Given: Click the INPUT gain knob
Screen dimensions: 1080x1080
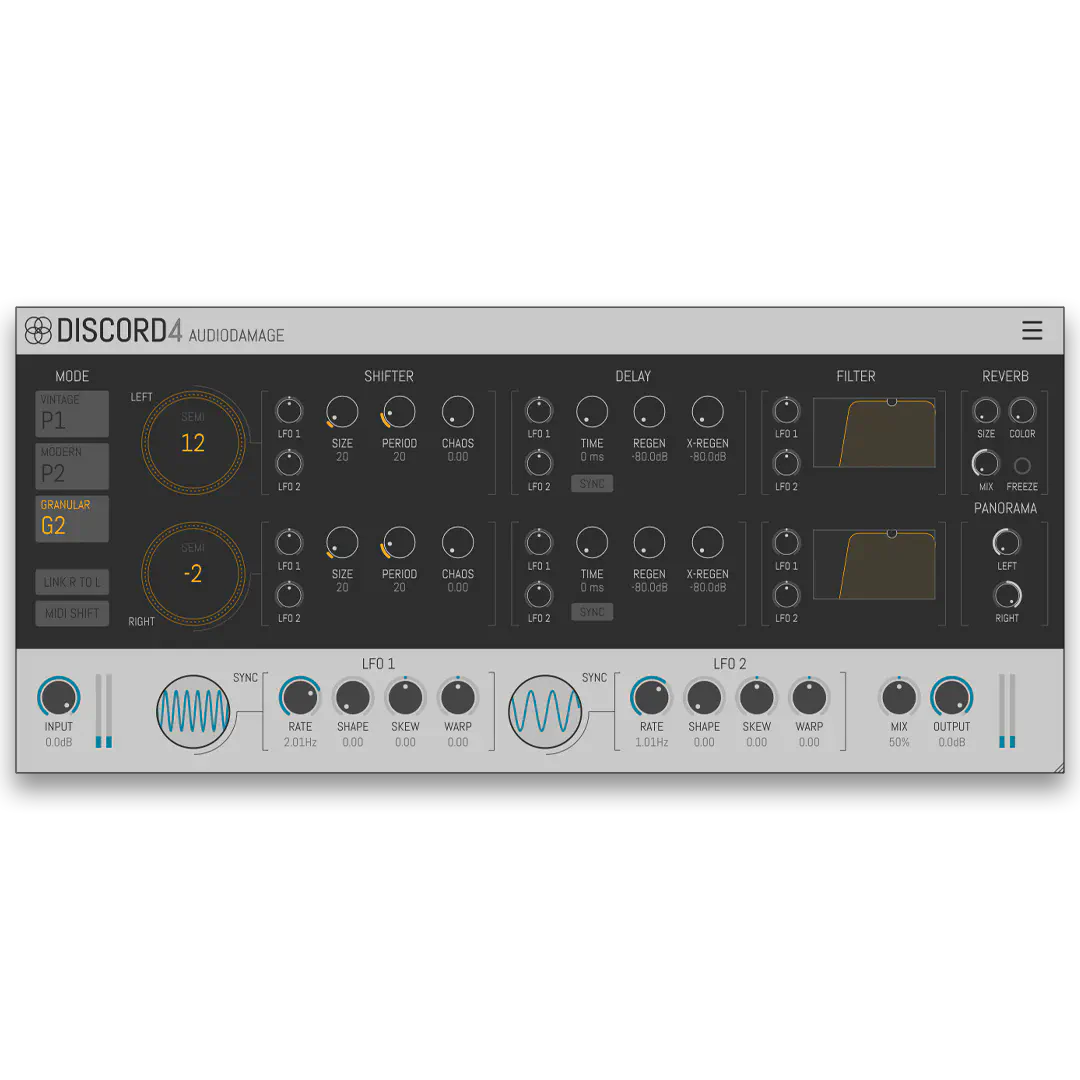Looking at the screenshot, I should click(59, 697).
